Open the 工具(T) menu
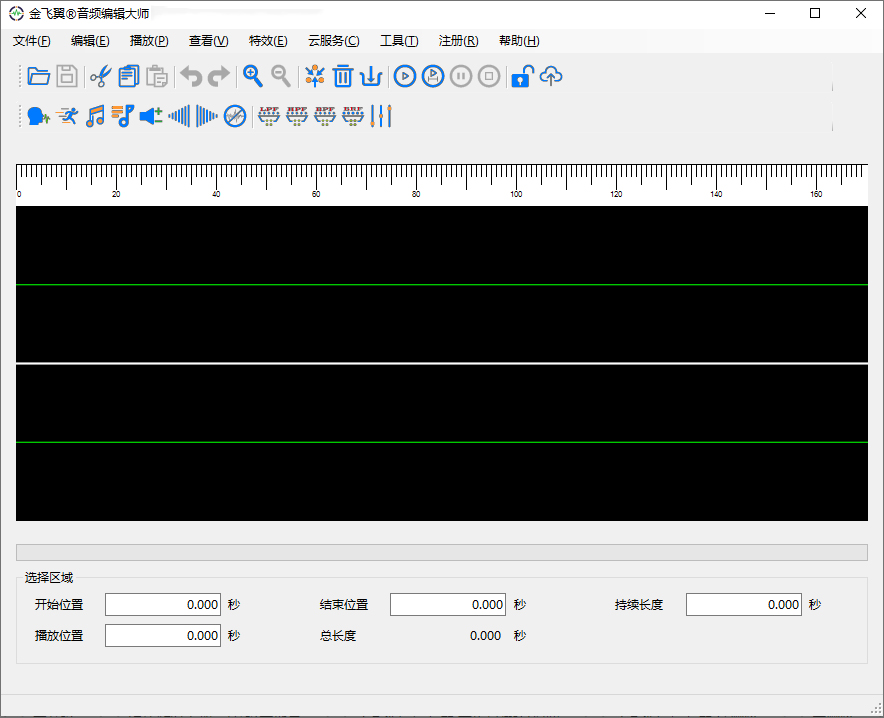This screenshot has height=718, width=884. [399, 41]
